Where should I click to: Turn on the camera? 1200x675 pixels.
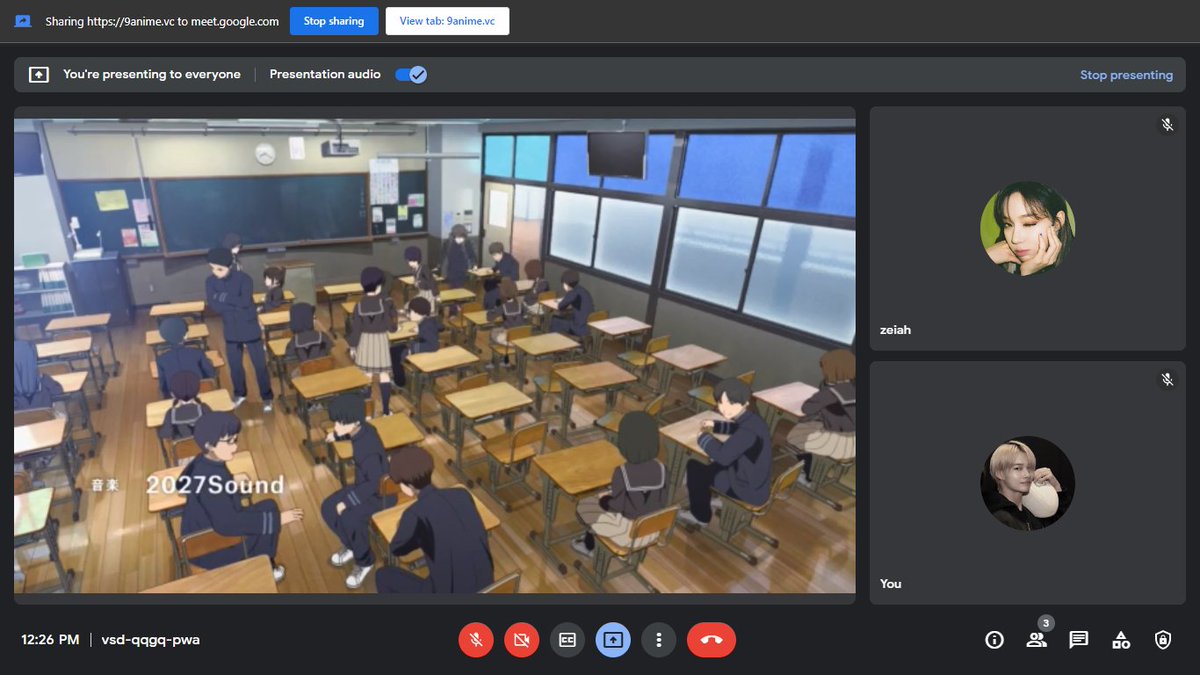pos(521,640)
